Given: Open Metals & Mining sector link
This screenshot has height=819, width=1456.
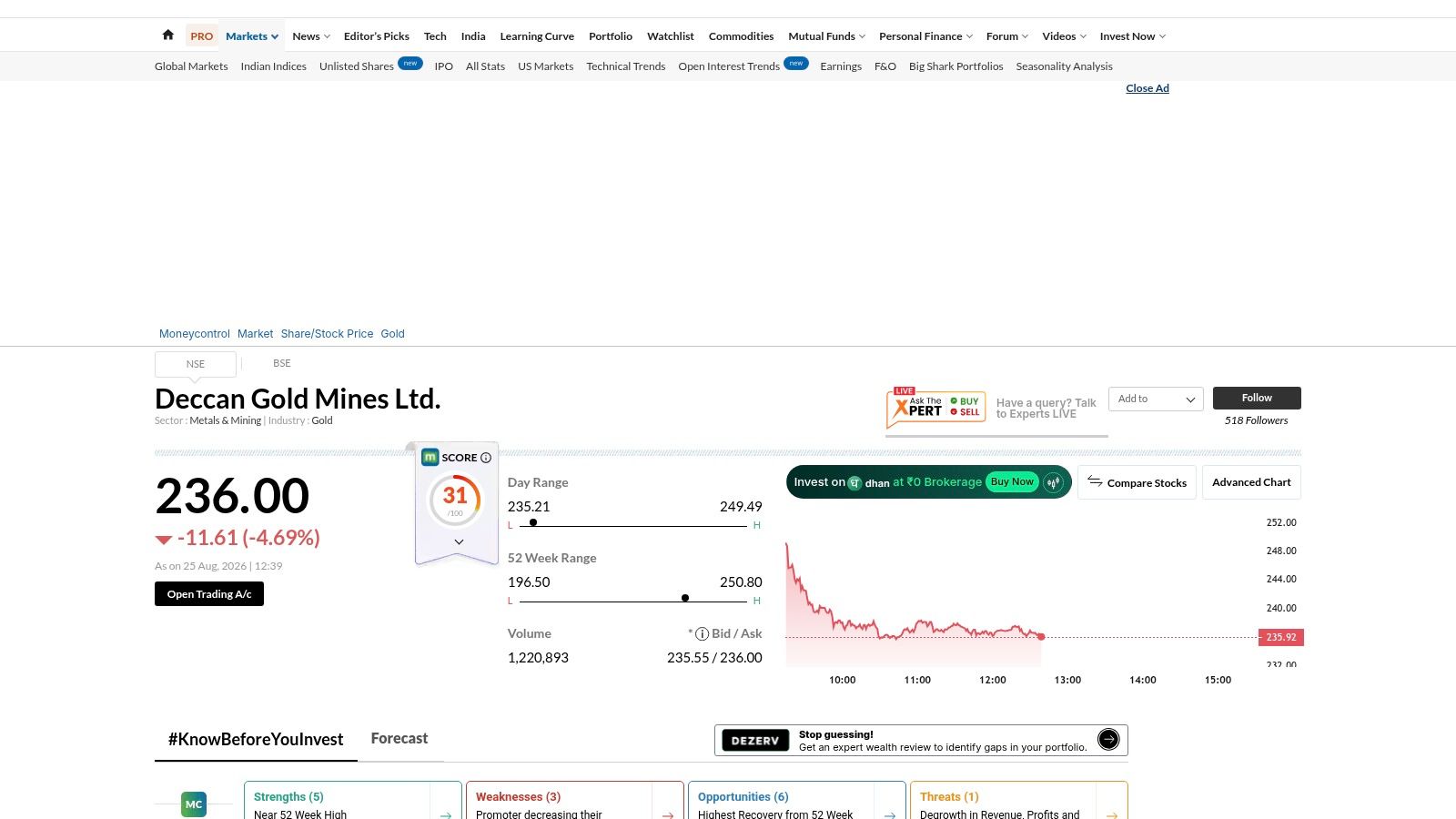Looking at the screenshot, I should (x=225, y=420).
